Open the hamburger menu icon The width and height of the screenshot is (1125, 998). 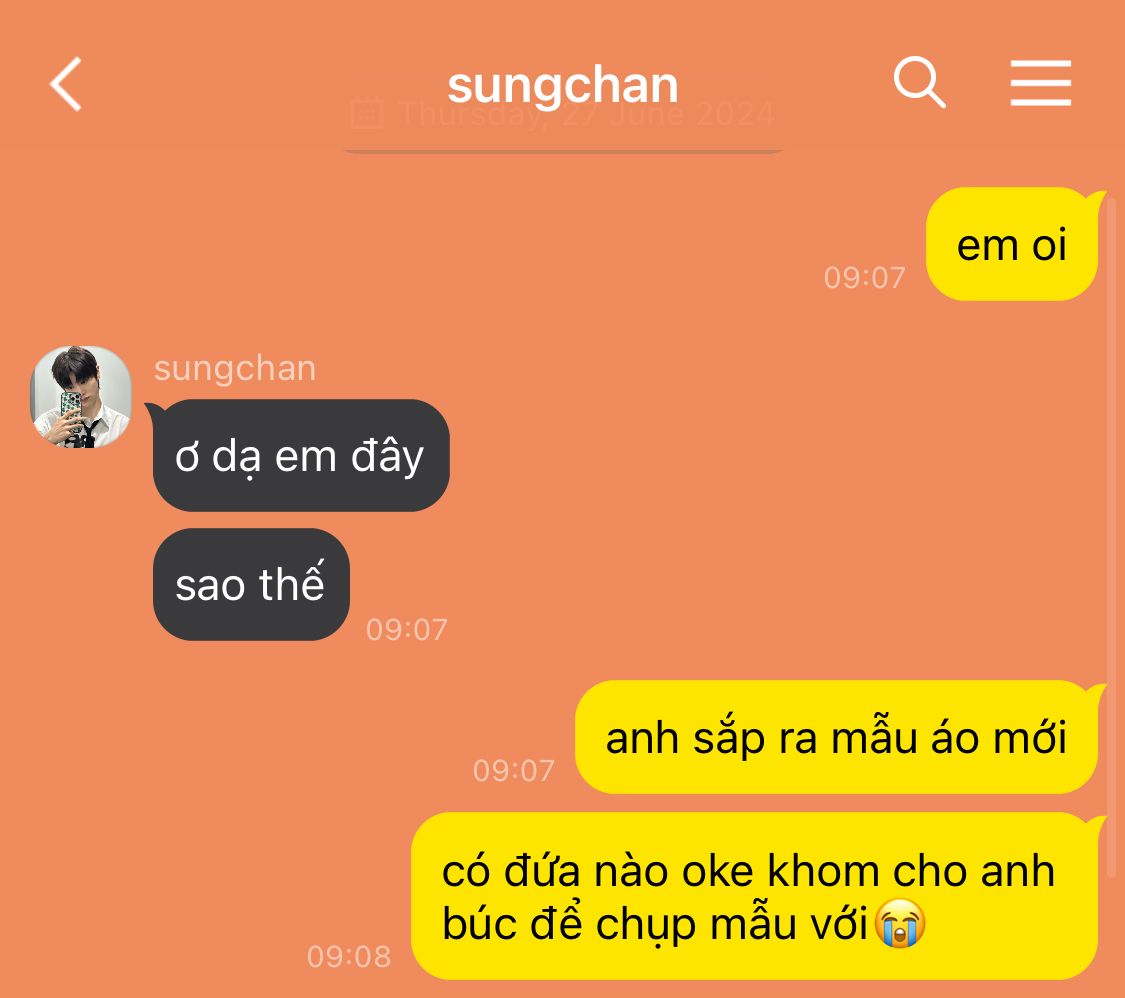pyautogui.click(x=1040, y=83)
